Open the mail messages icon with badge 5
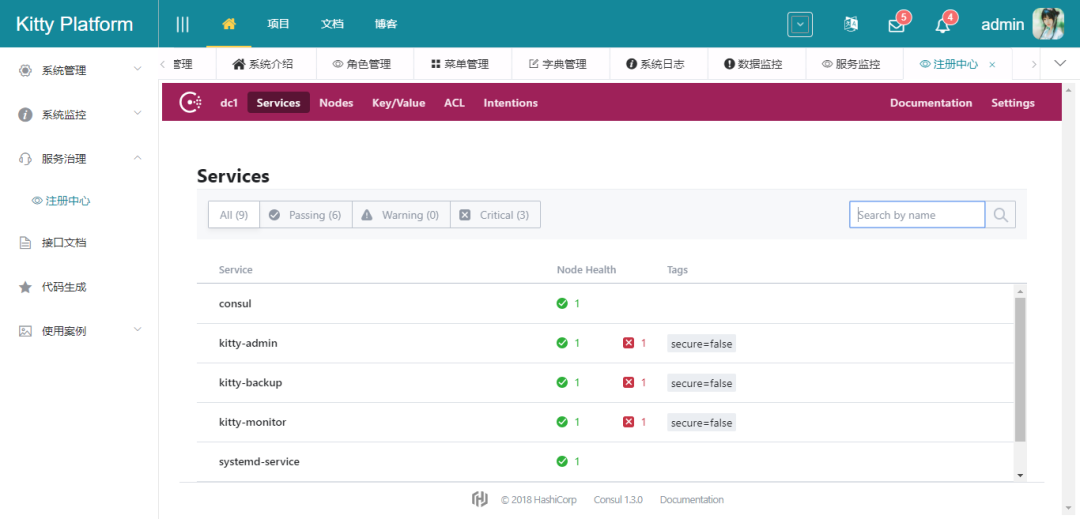 (x=896, y=25)
